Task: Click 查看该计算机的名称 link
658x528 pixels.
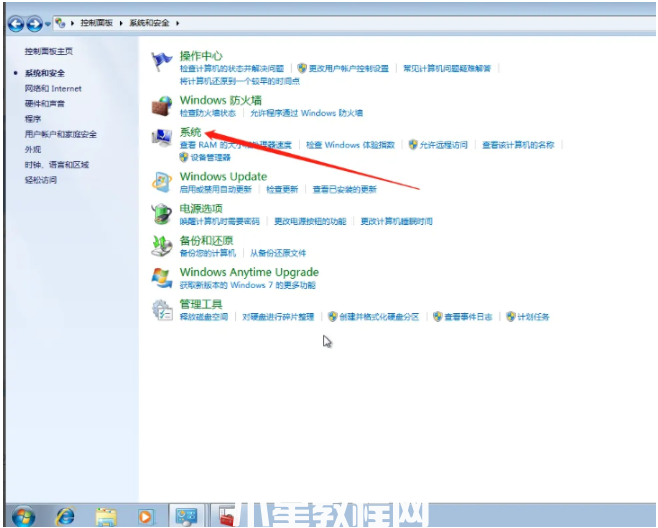Action: (518, 145)
